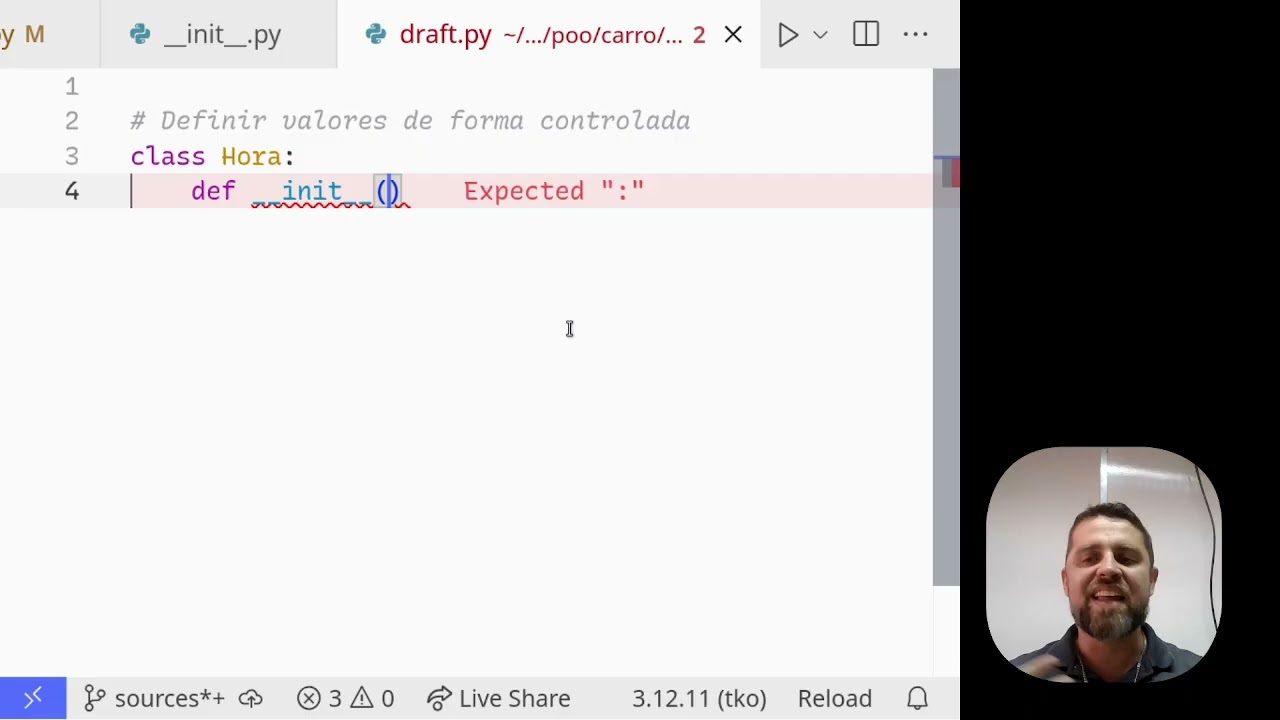1280x720 pixels.
Task: Click the class name Hora
Action: click(251, 157)
